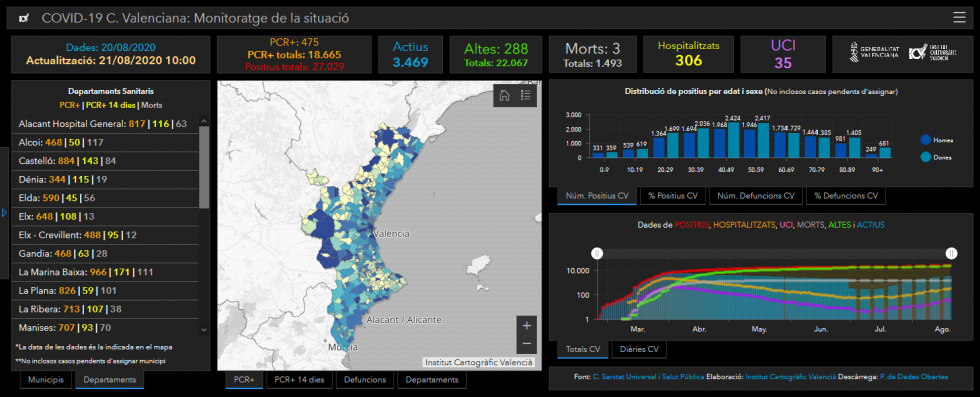Click the left time range slider handle
The image size is (980, 397).
(x=598, y=253)
